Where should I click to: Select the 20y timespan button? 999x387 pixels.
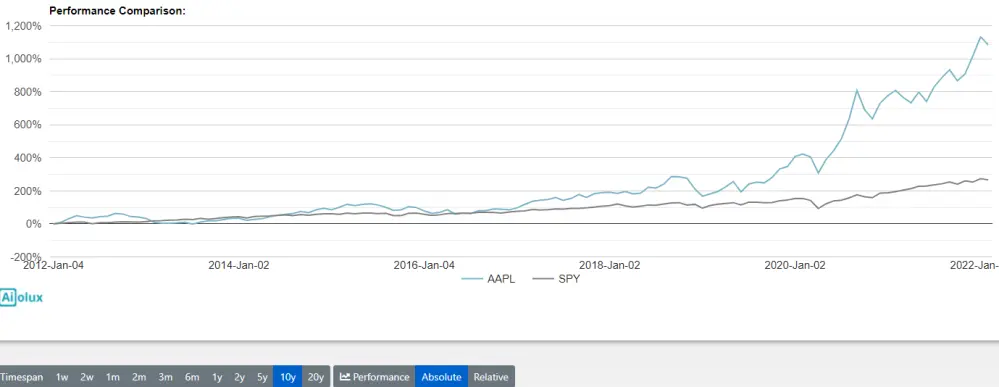(315, 377)
